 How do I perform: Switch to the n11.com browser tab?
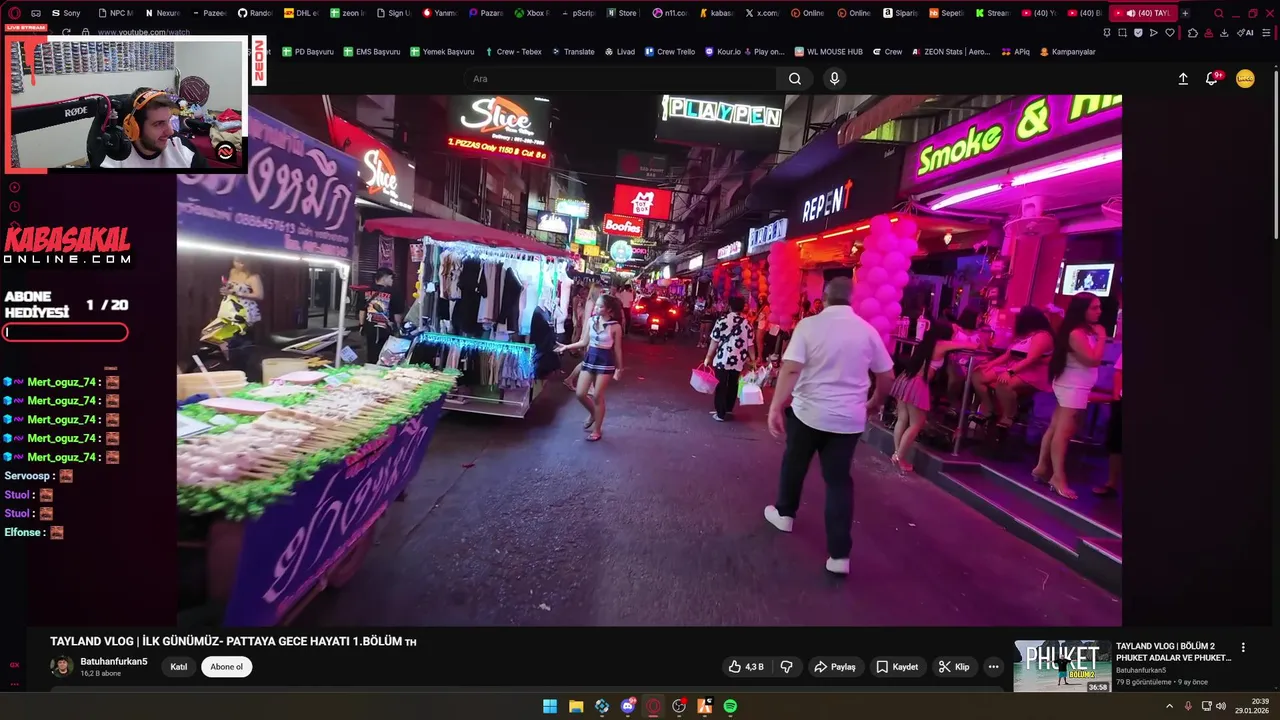pyautogui.click(x=669, y=13)
